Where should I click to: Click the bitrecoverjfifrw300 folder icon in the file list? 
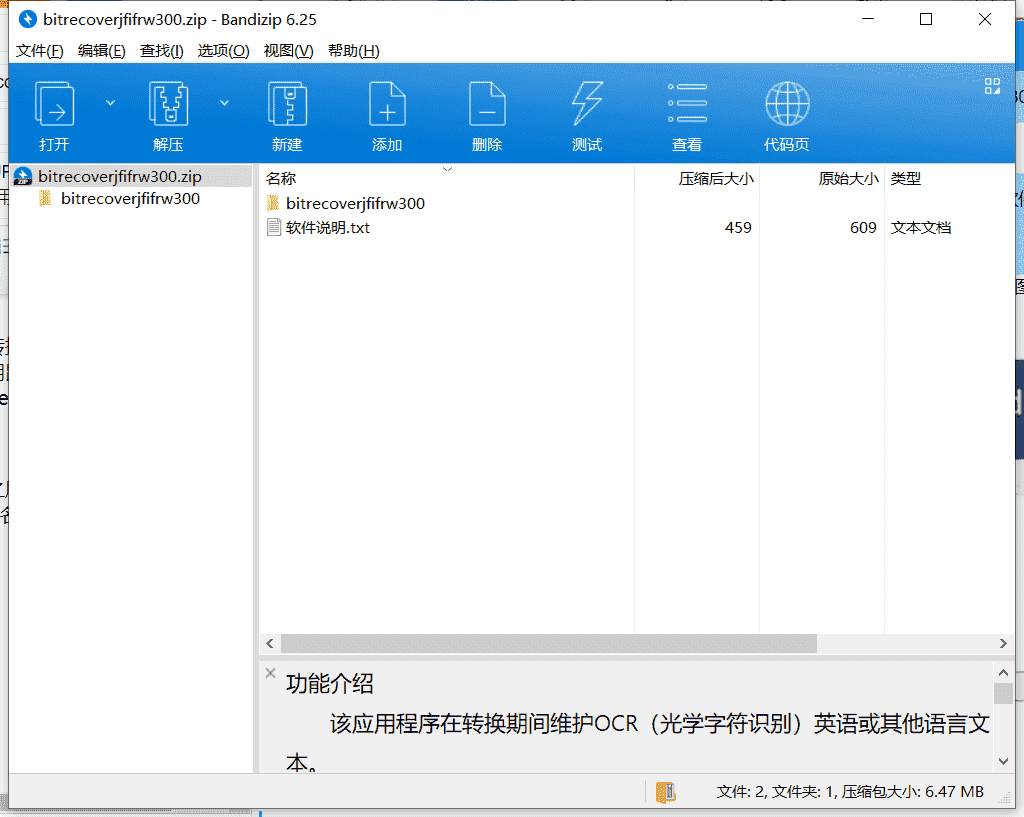coord(274,203)
